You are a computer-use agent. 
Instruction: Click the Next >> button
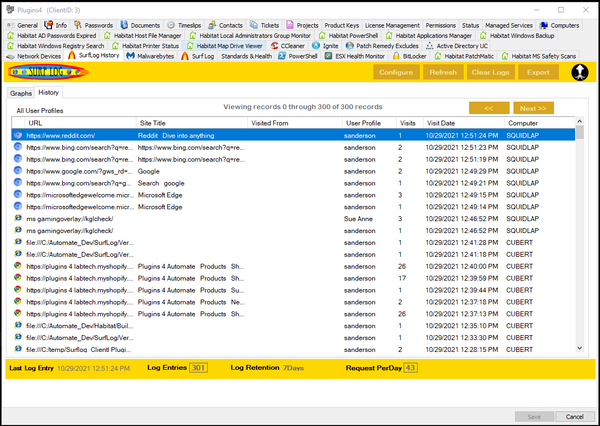[533, 108]
